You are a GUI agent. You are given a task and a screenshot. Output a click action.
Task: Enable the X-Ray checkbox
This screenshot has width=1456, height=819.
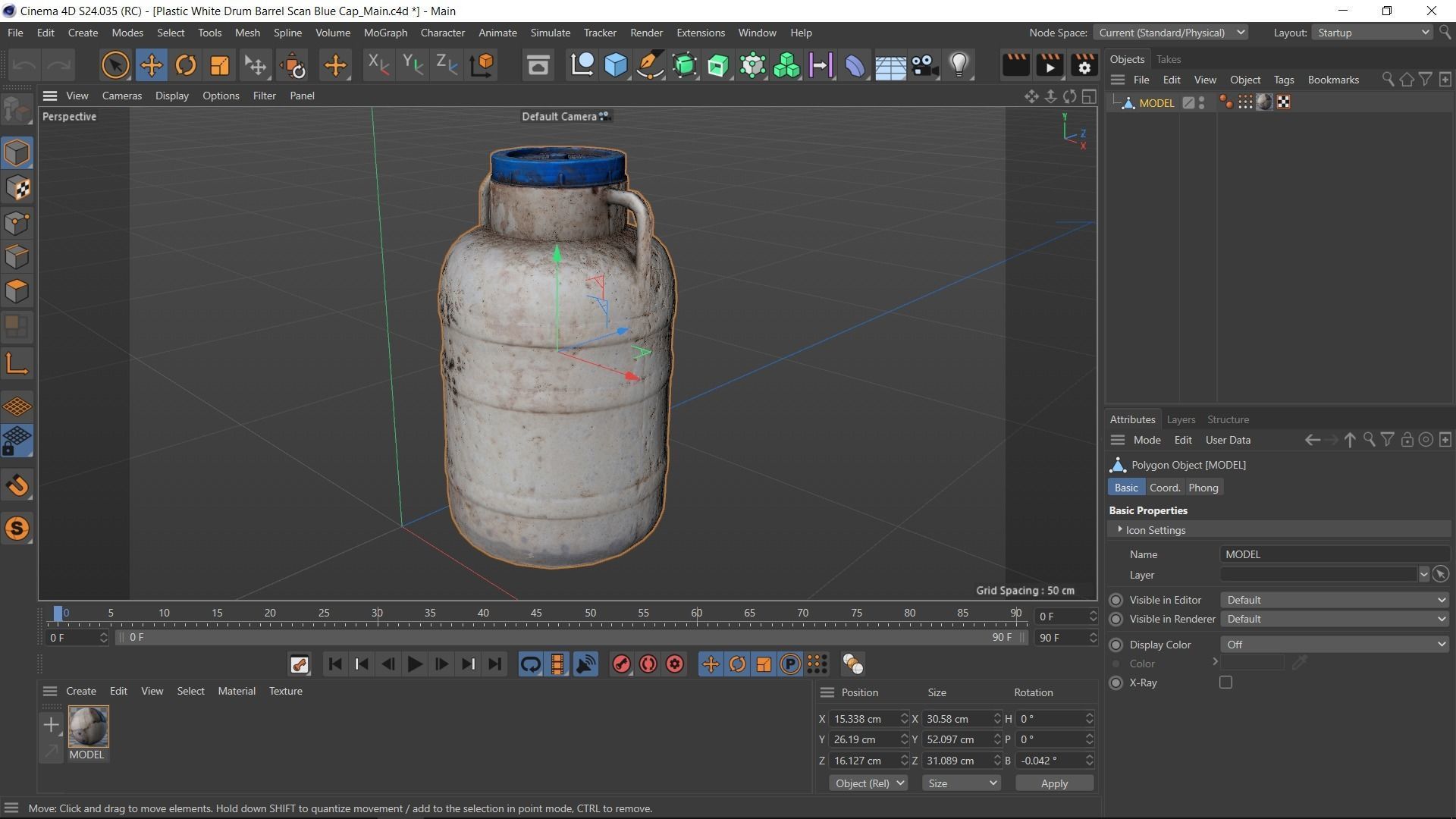[1225, 682]
